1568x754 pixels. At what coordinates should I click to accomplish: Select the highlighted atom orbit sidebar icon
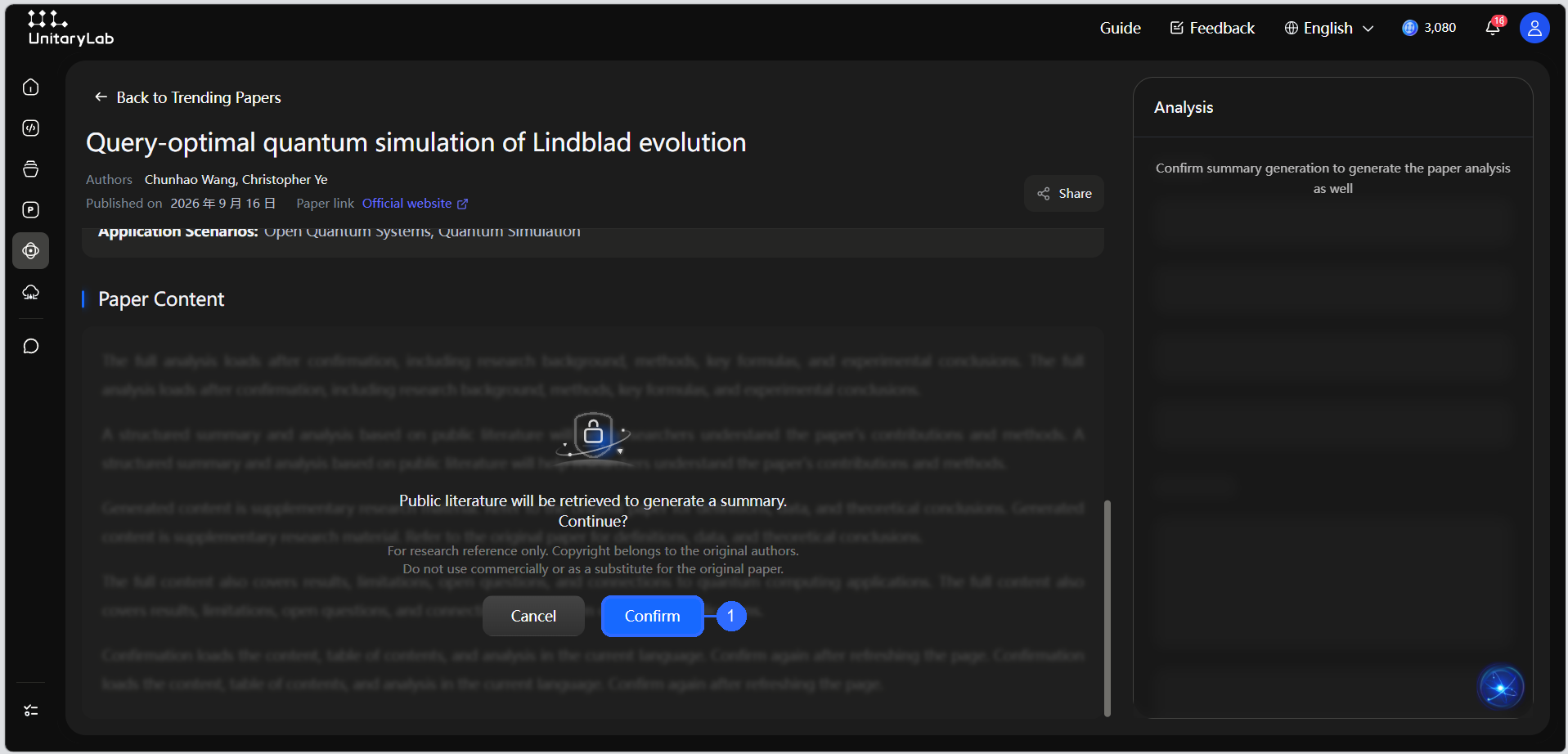point(31,250)
